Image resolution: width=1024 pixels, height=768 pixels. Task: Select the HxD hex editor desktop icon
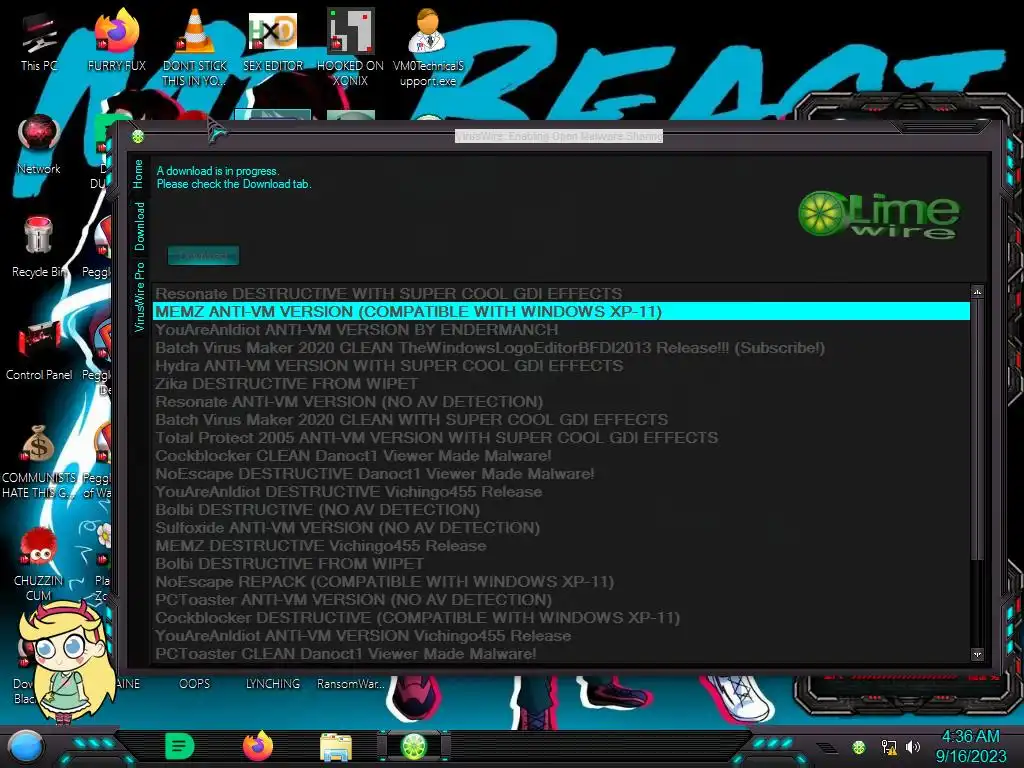coord(273,40)
